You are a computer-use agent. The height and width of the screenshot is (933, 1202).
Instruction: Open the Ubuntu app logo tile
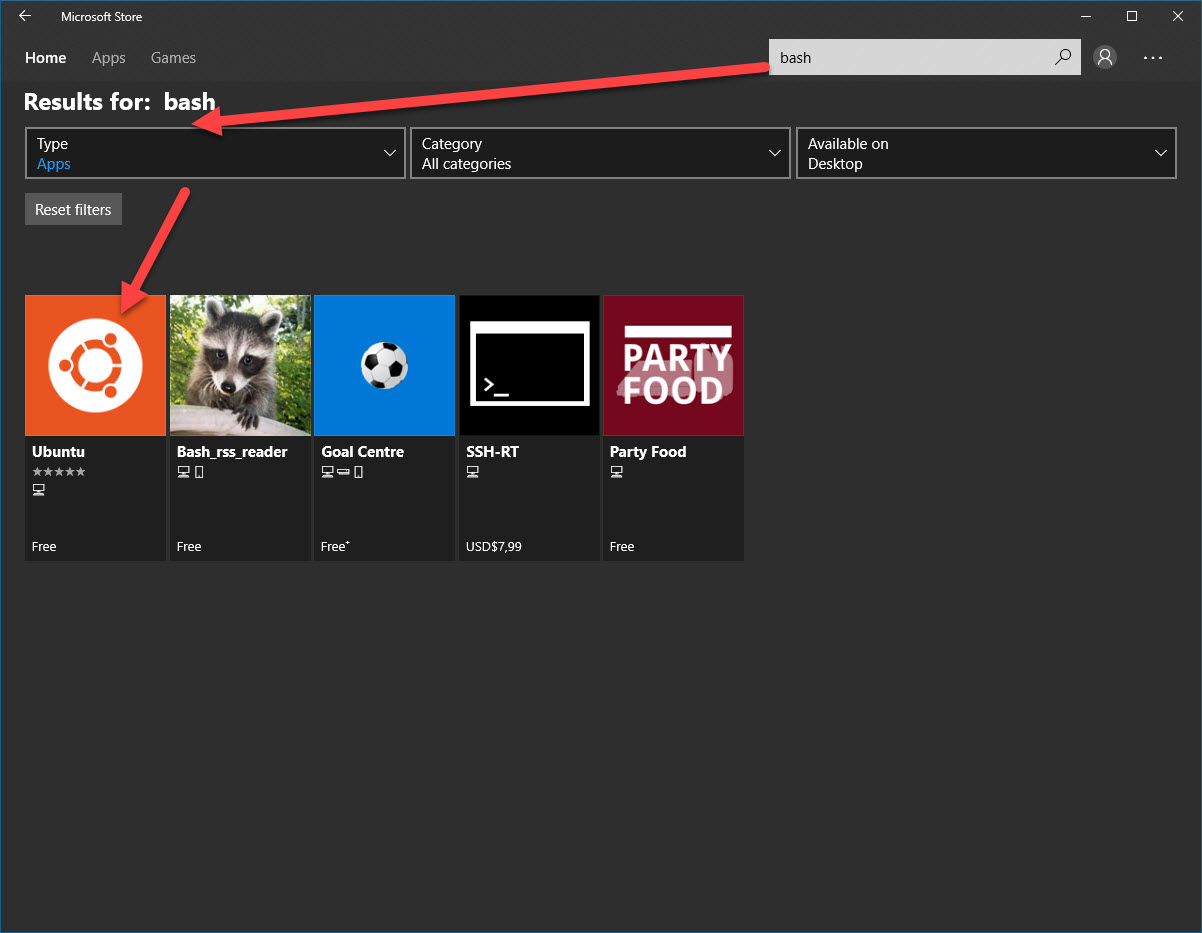pyautogui.click(x=95, y=365)
